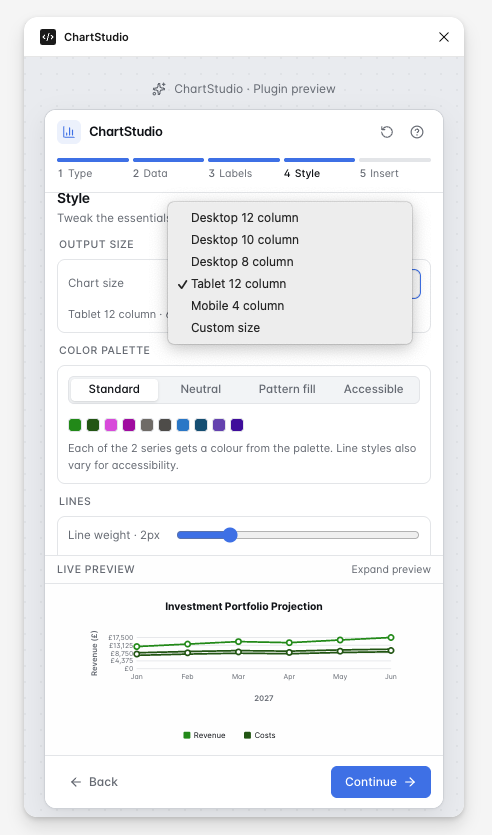Screen dimensions: 492x835
Task: Click the OUTPUT SIZE section heading
Action: click(x=96, y=244)
